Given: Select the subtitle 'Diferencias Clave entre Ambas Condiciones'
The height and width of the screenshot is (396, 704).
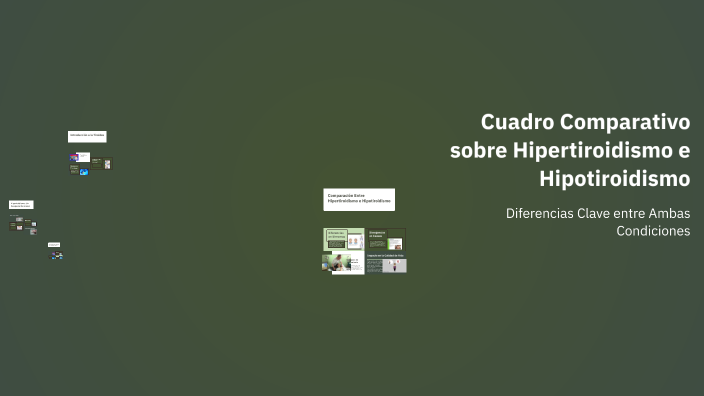Looking at the screenshot, I should click(598, 222).
